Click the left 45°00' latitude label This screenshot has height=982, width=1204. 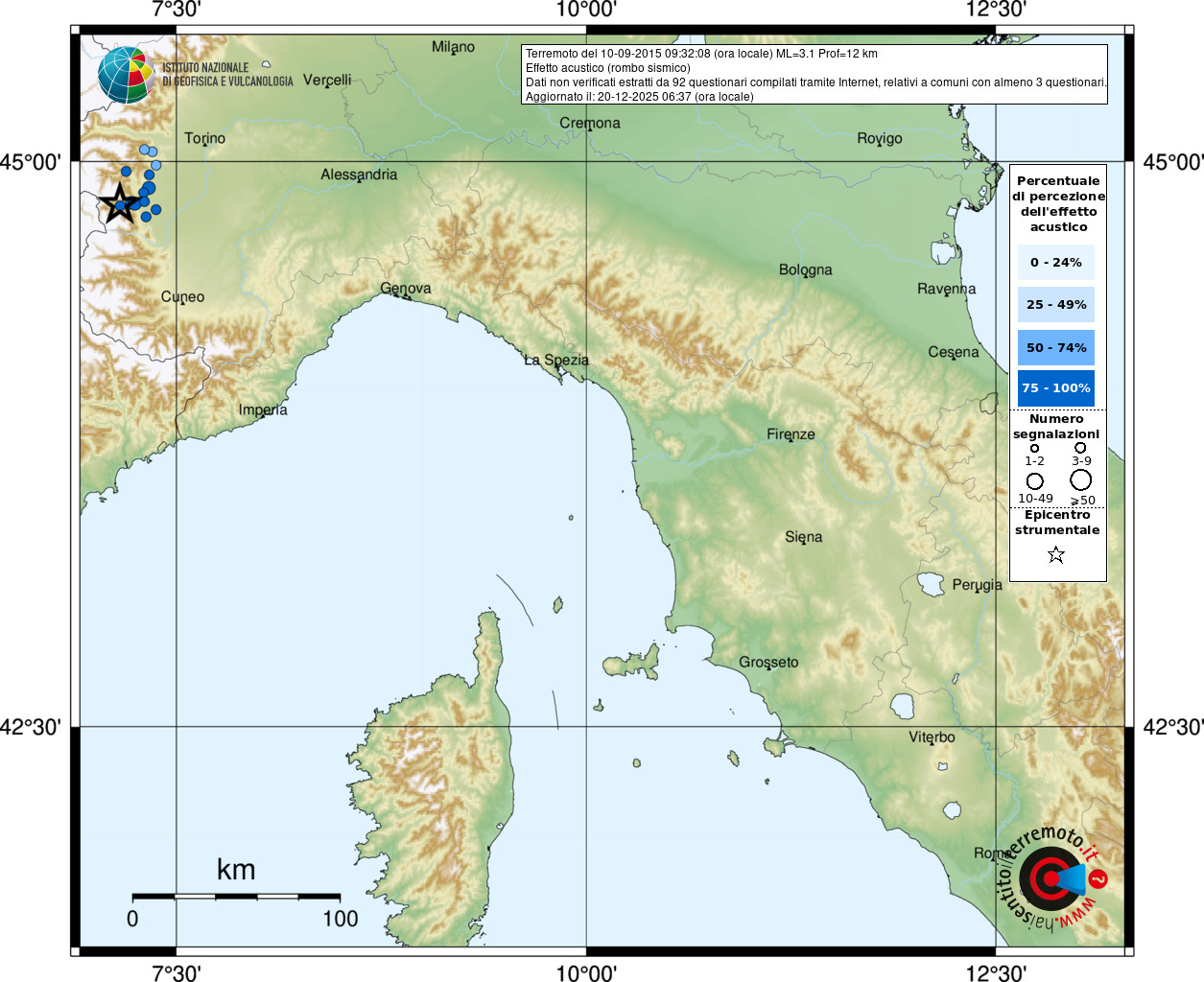[x=31, y=162]
